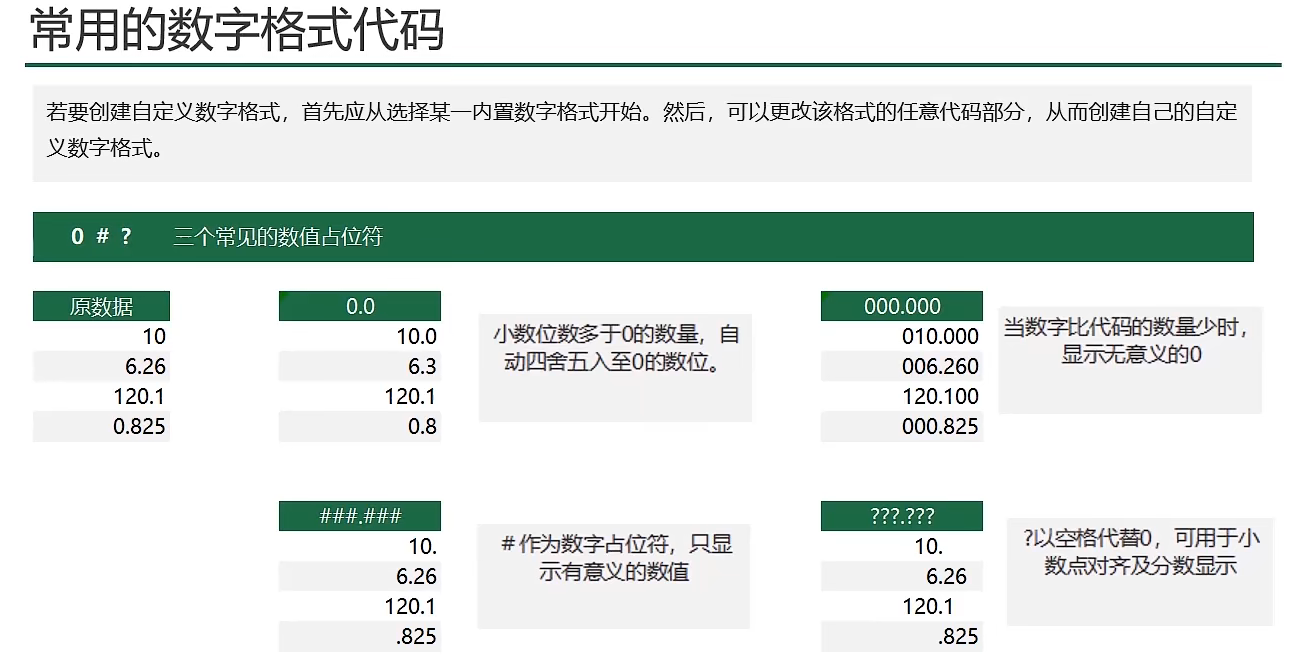This screenshot has width=1307, height=664.
Task: Click the 0.0 format code header
Action: (x=360, y=307)
